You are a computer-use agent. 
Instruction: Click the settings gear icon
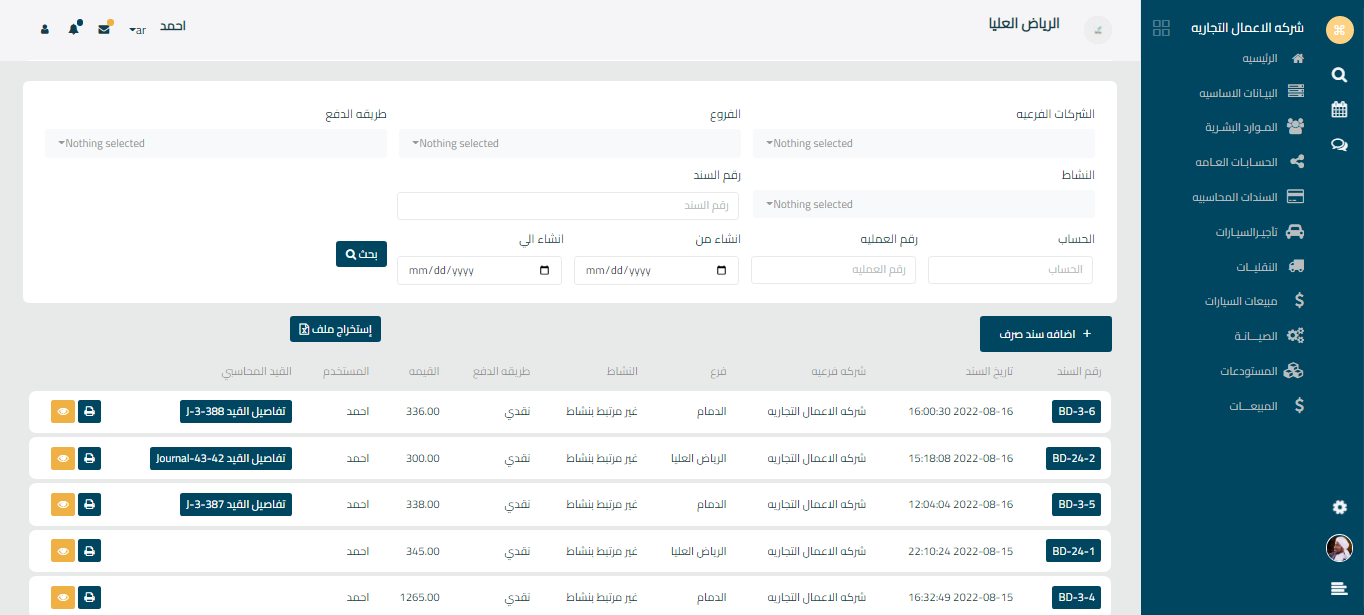[x=1339, y=507]
